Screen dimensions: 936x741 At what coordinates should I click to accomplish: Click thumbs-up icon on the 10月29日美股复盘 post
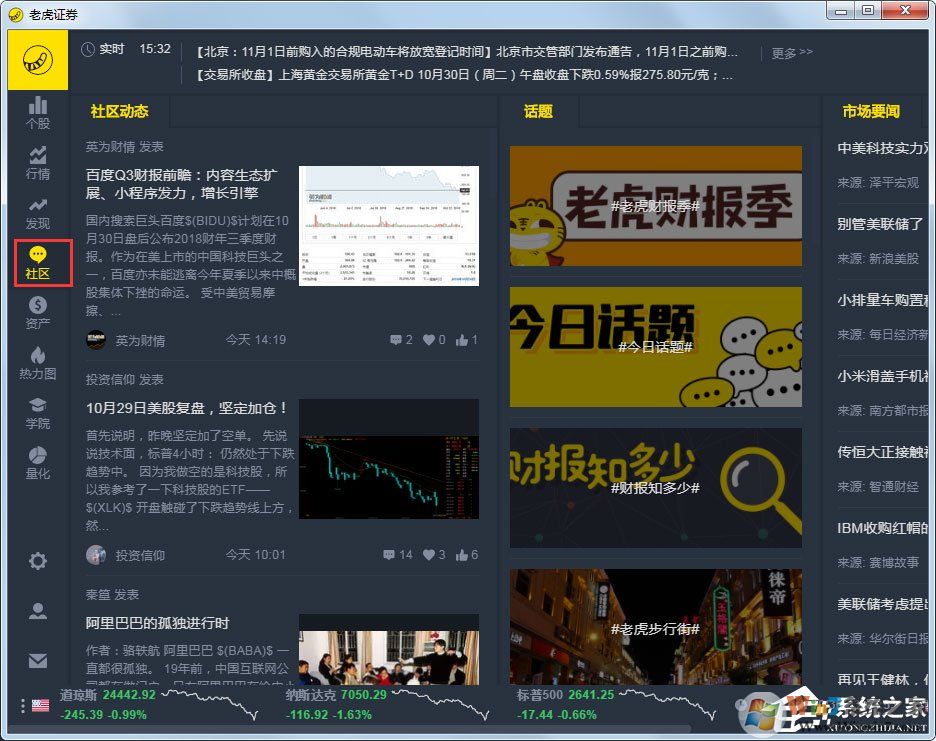461,555
